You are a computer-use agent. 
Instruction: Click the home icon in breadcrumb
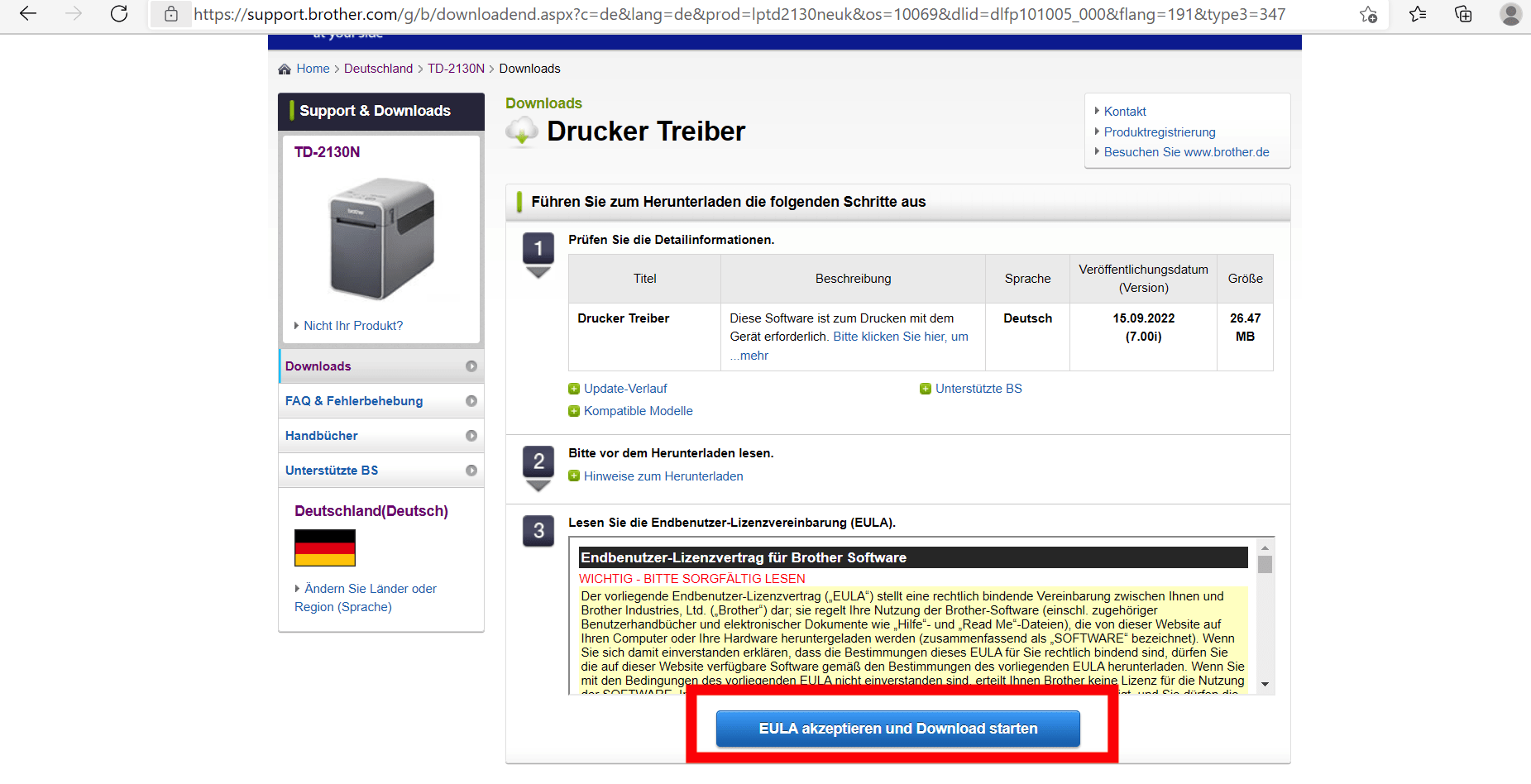pyautogui.click(x=285, y=69)
